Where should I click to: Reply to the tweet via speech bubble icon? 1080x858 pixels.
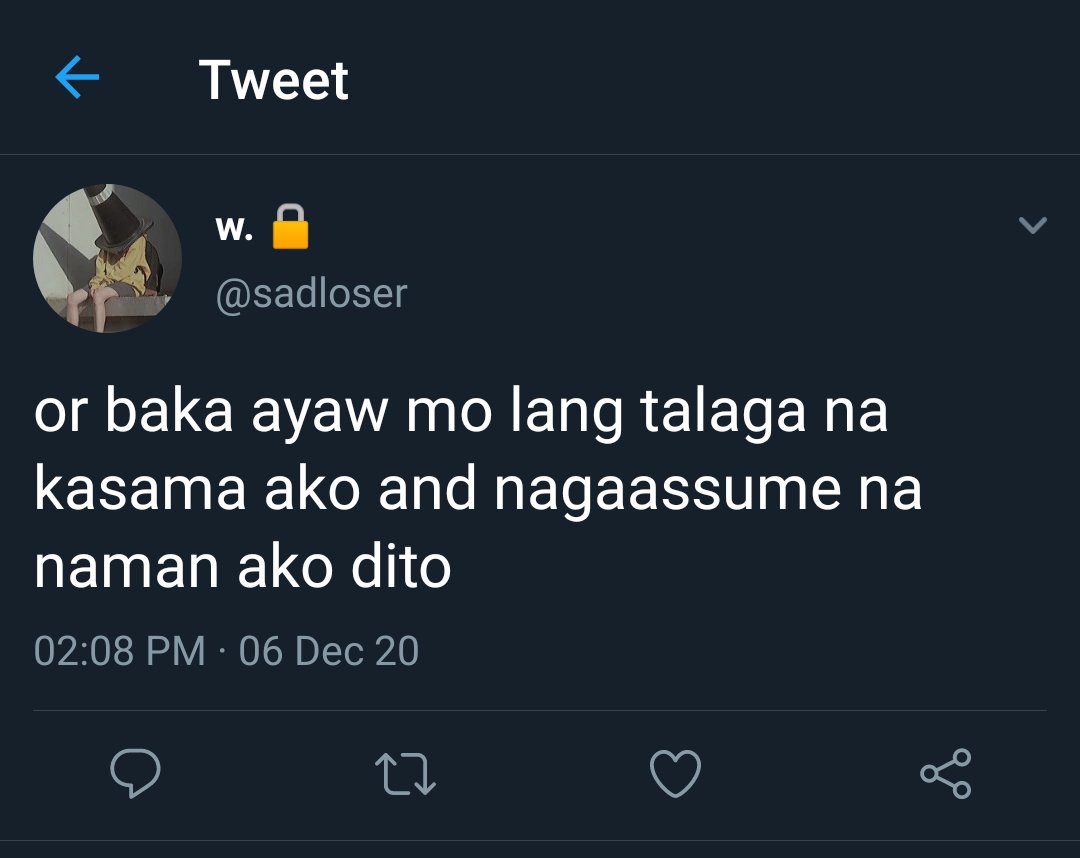point(136,773)
